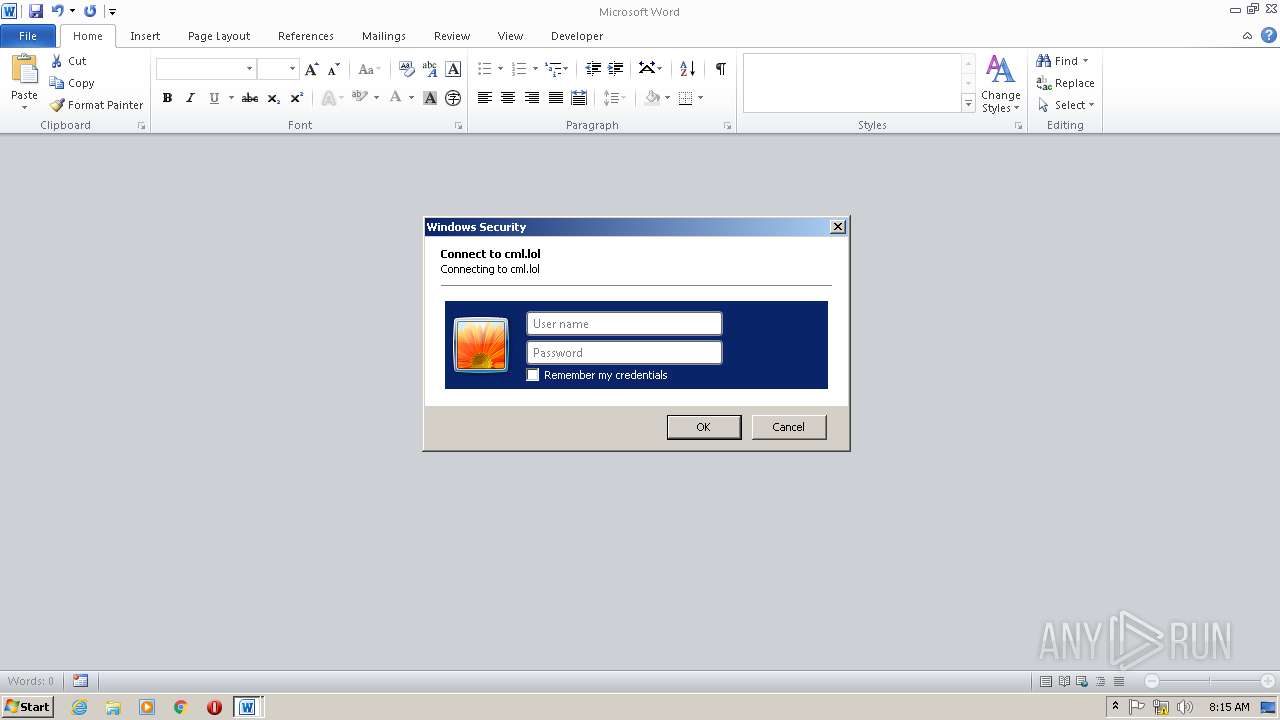Screen dimensions: 1280x720
Task: Click the Copy button
Action: click(x=72, y=83)
